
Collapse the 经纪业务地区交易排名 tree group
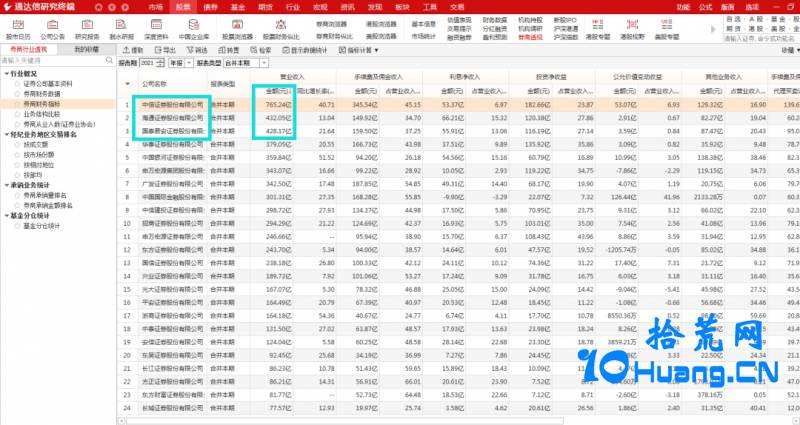(x=7, y=135)
